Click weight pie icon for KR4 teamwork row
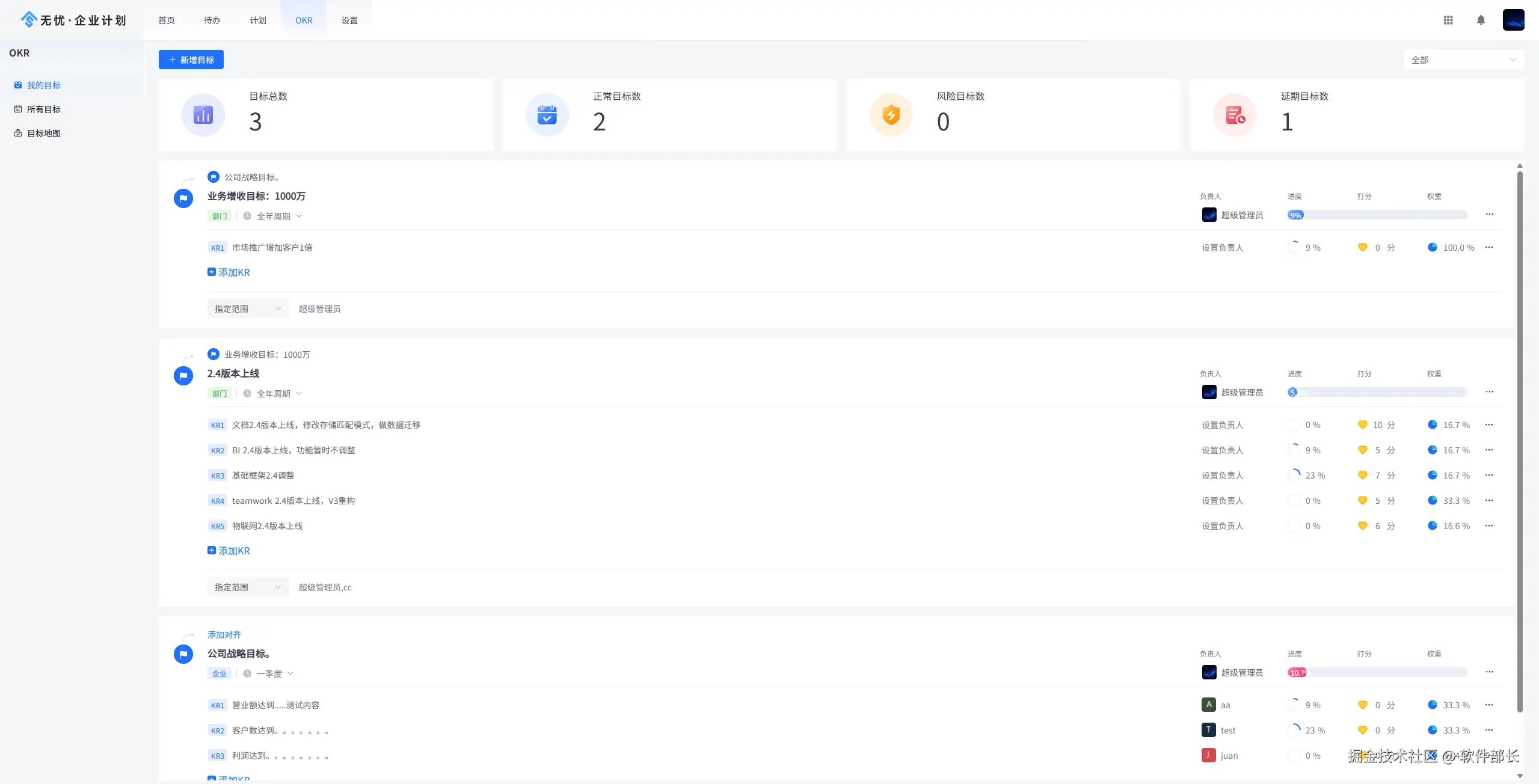This screenshot has height=784, width=1539. click(1432, 501)
